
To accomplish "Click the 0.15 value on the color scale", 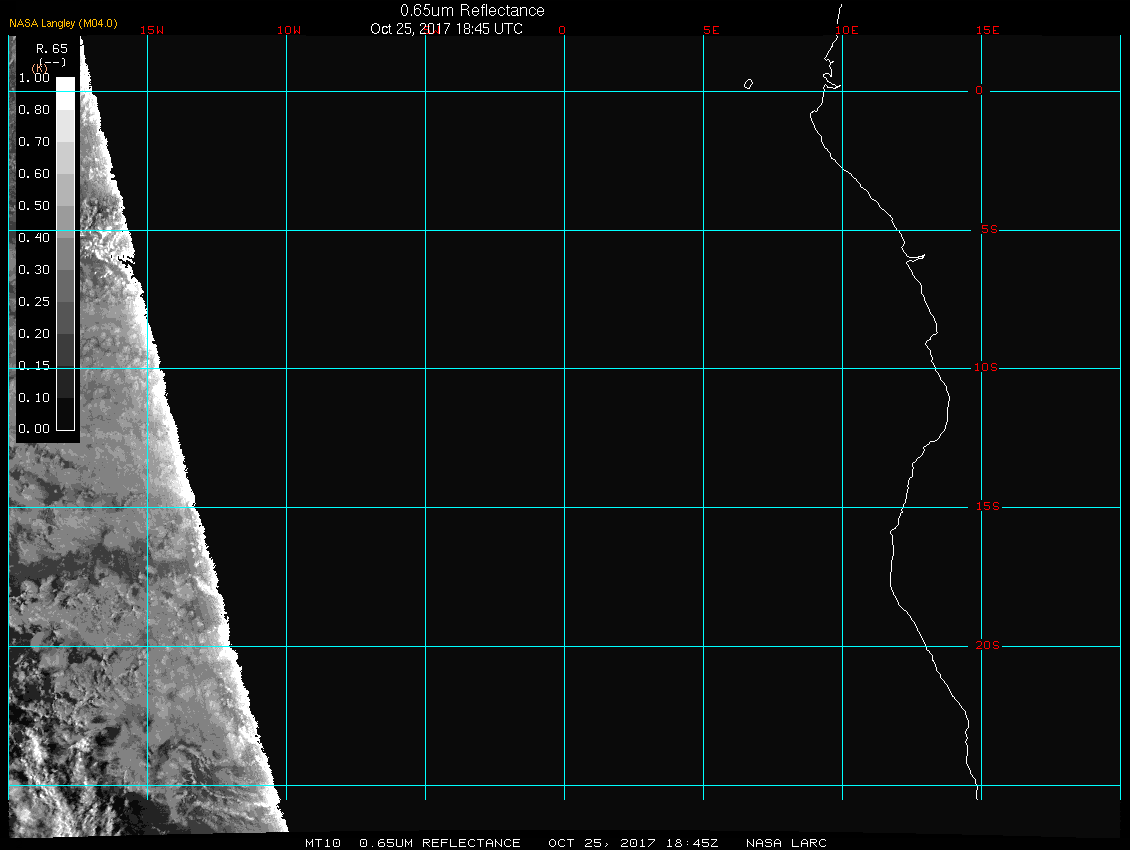I will (34, 366).
